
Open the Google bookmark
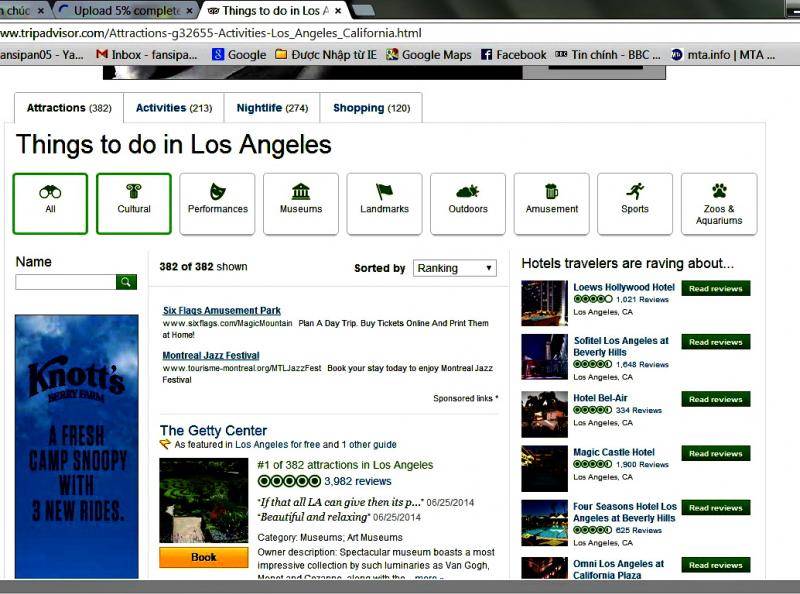[x=239, y=55]
